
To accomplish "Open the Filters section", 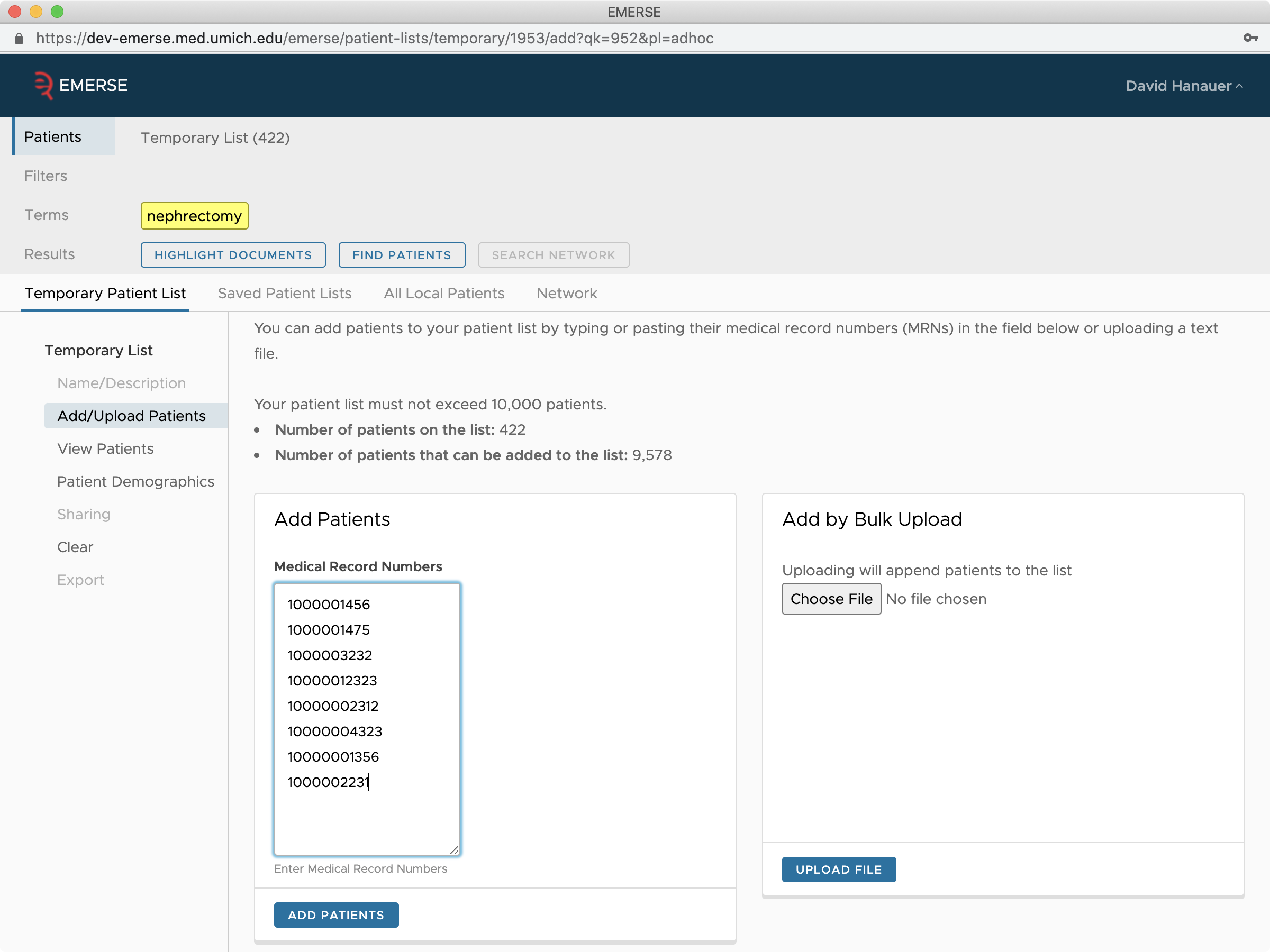I will [x=46, y=176].
